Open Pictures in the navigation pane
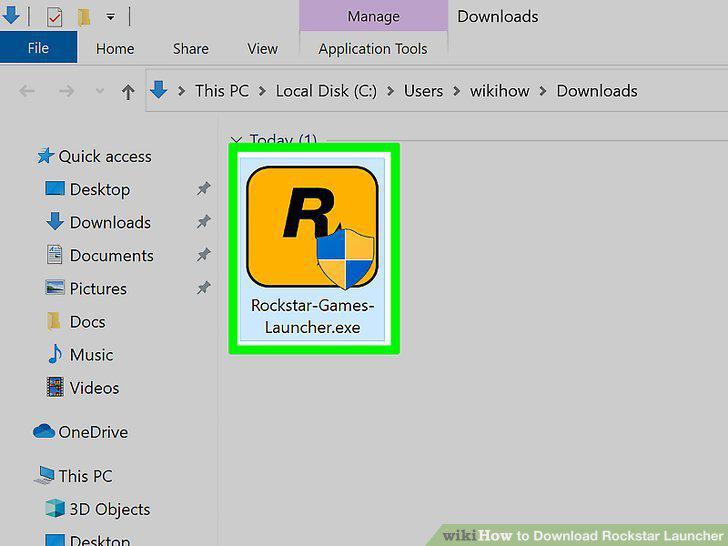This screenshot has width=728, height=546. tap(98, 289)
